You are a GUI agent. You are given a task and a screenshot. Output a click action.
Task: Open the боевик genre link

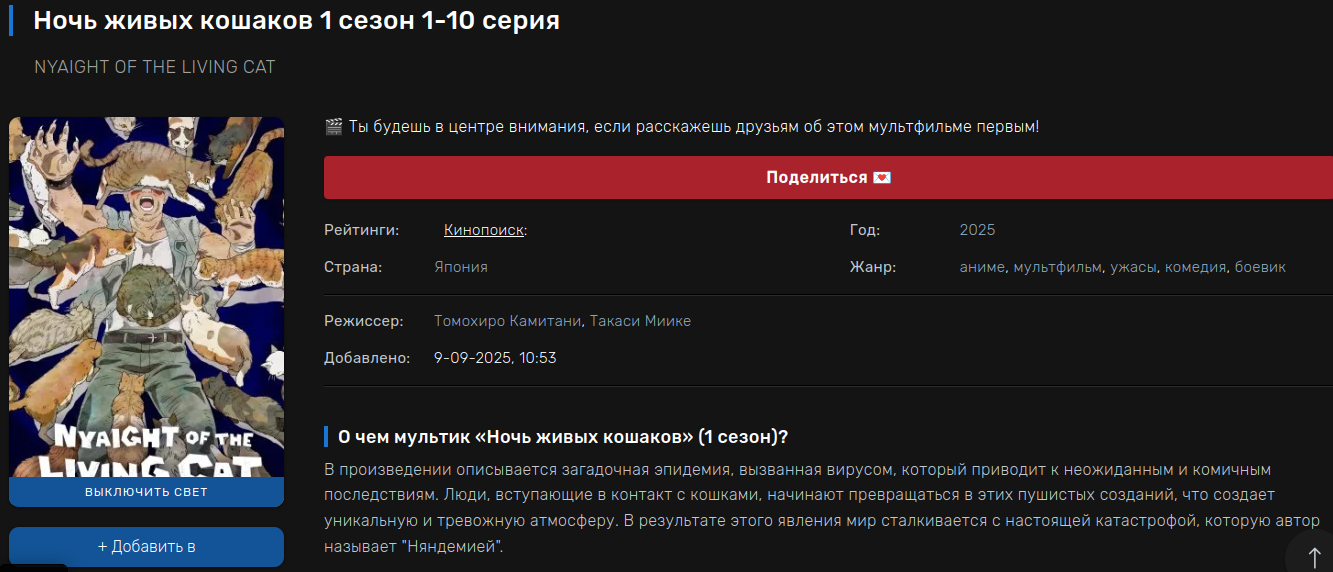1260,267
